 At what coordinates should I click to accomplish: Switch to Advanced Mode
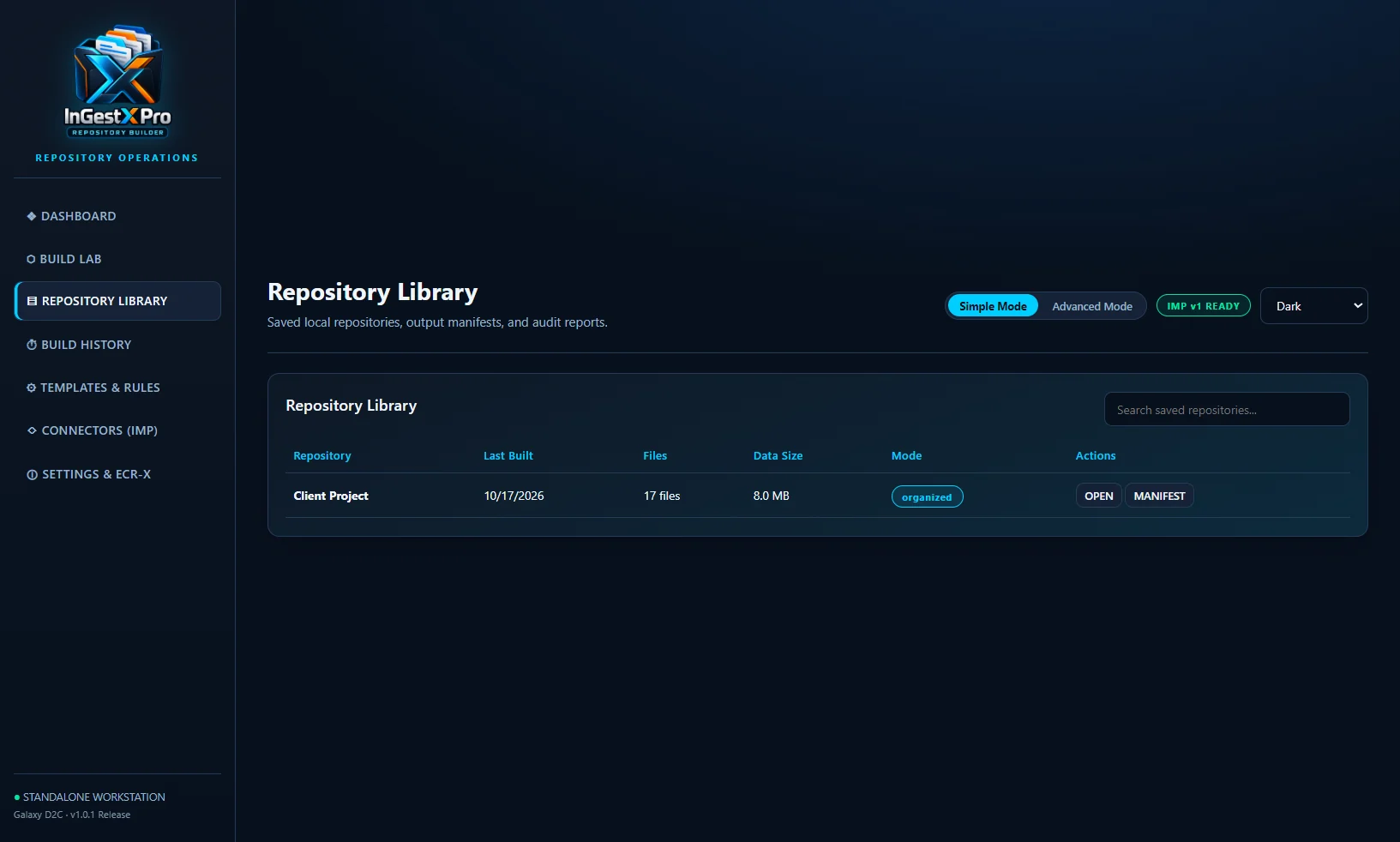pyautogui.click(x=1092, y=306)
